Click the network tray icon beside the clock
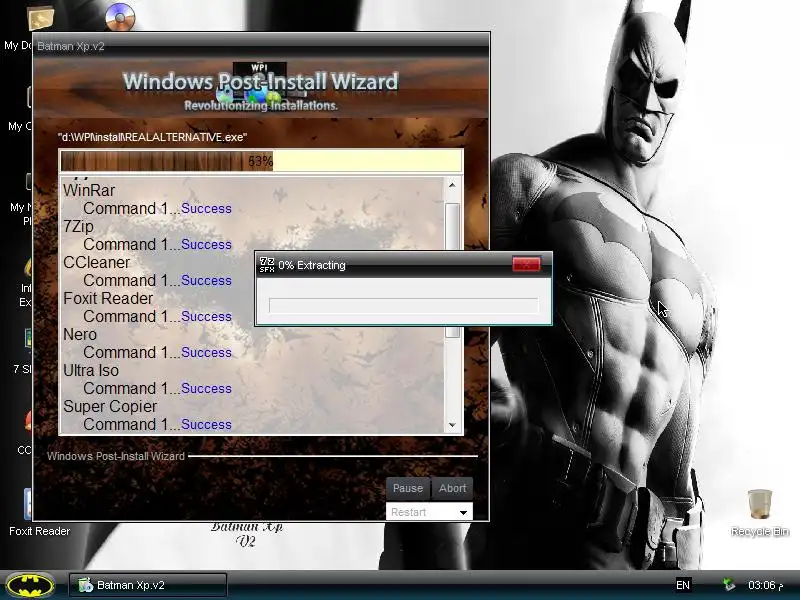The width and height of the screenshot is (800, 600). coord(729,585)
